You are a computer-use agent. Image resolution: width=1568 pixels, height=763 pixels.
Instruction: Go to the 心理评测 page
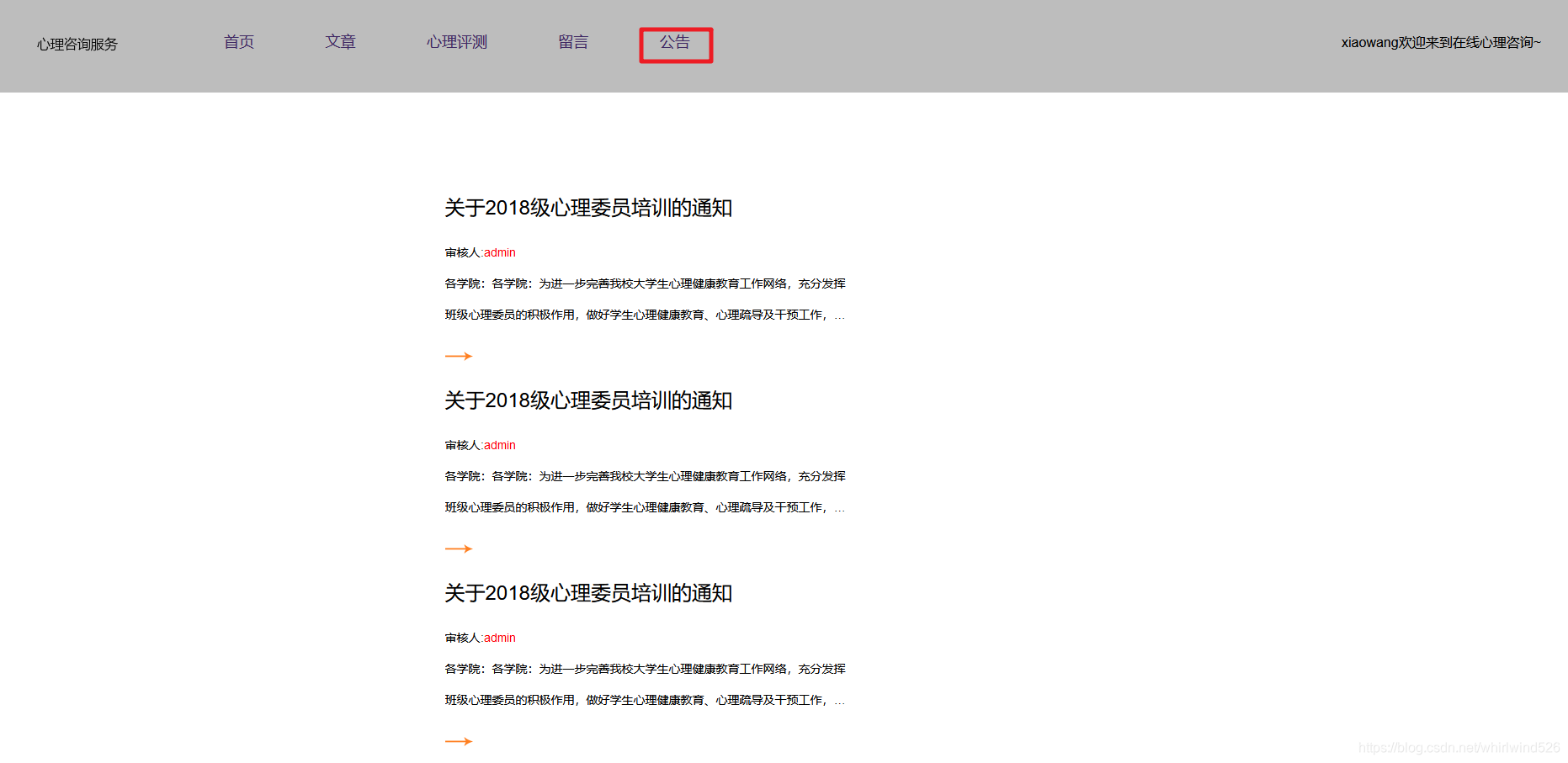[457, 42]
